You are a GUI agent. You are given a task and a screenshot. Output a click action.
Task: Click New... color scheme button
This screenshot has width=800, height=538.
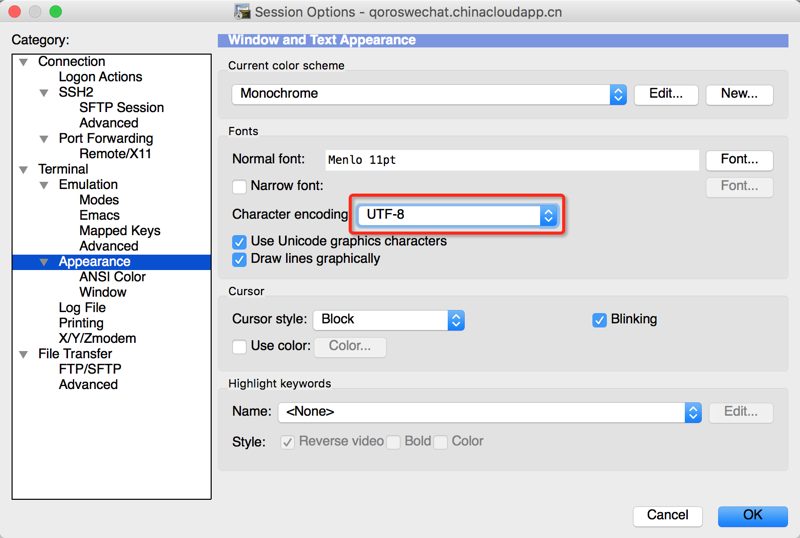tap(739, 94)
